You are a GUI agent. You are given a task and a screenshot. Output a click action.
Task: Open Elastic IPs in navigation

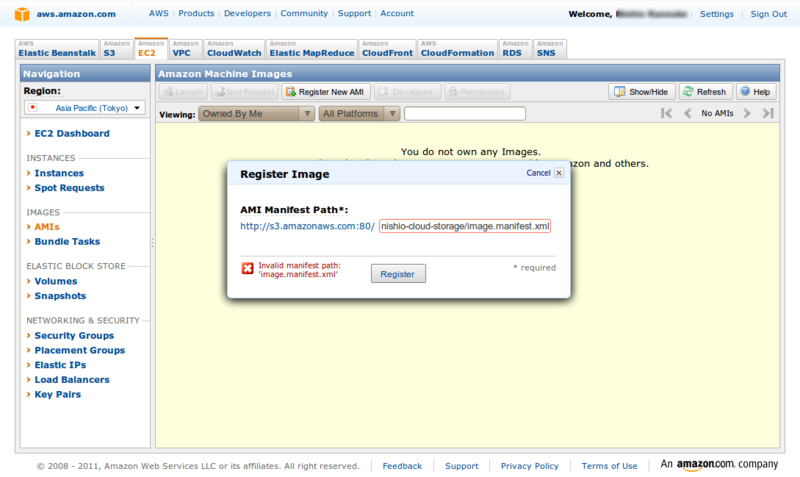(60, 365)
